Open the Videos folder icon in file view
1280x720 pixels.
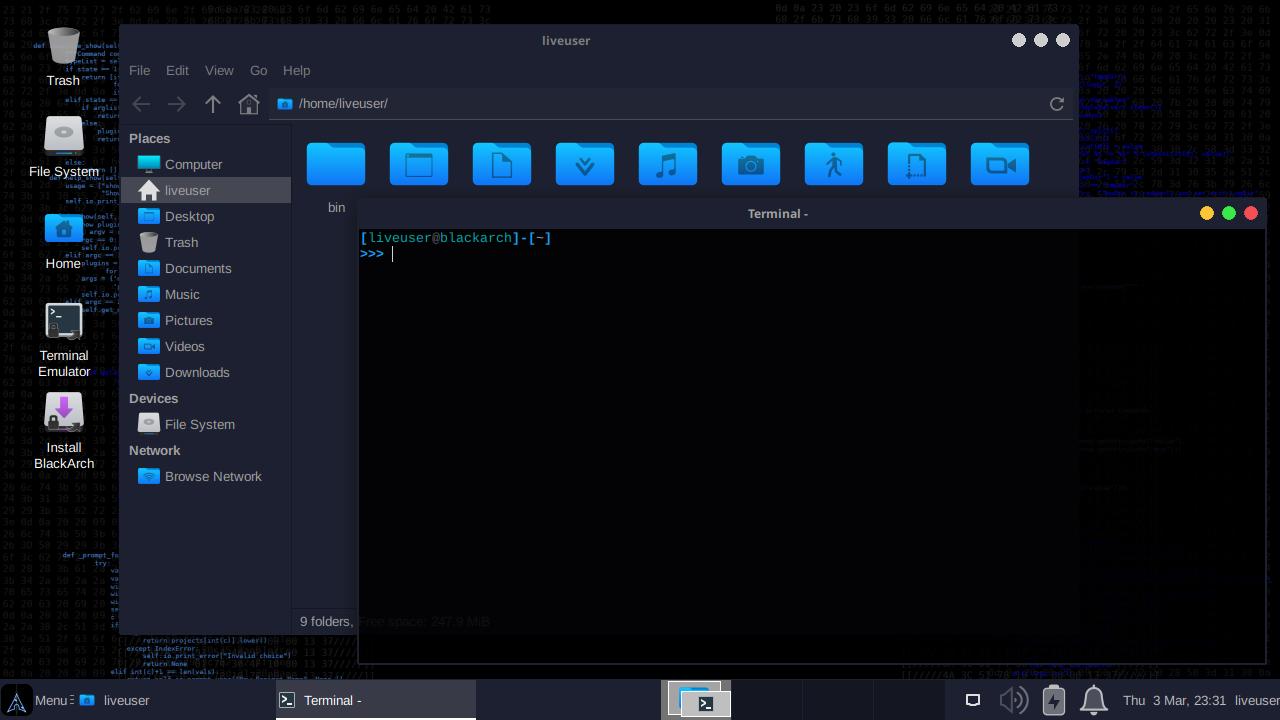(x=1000, y=164)
